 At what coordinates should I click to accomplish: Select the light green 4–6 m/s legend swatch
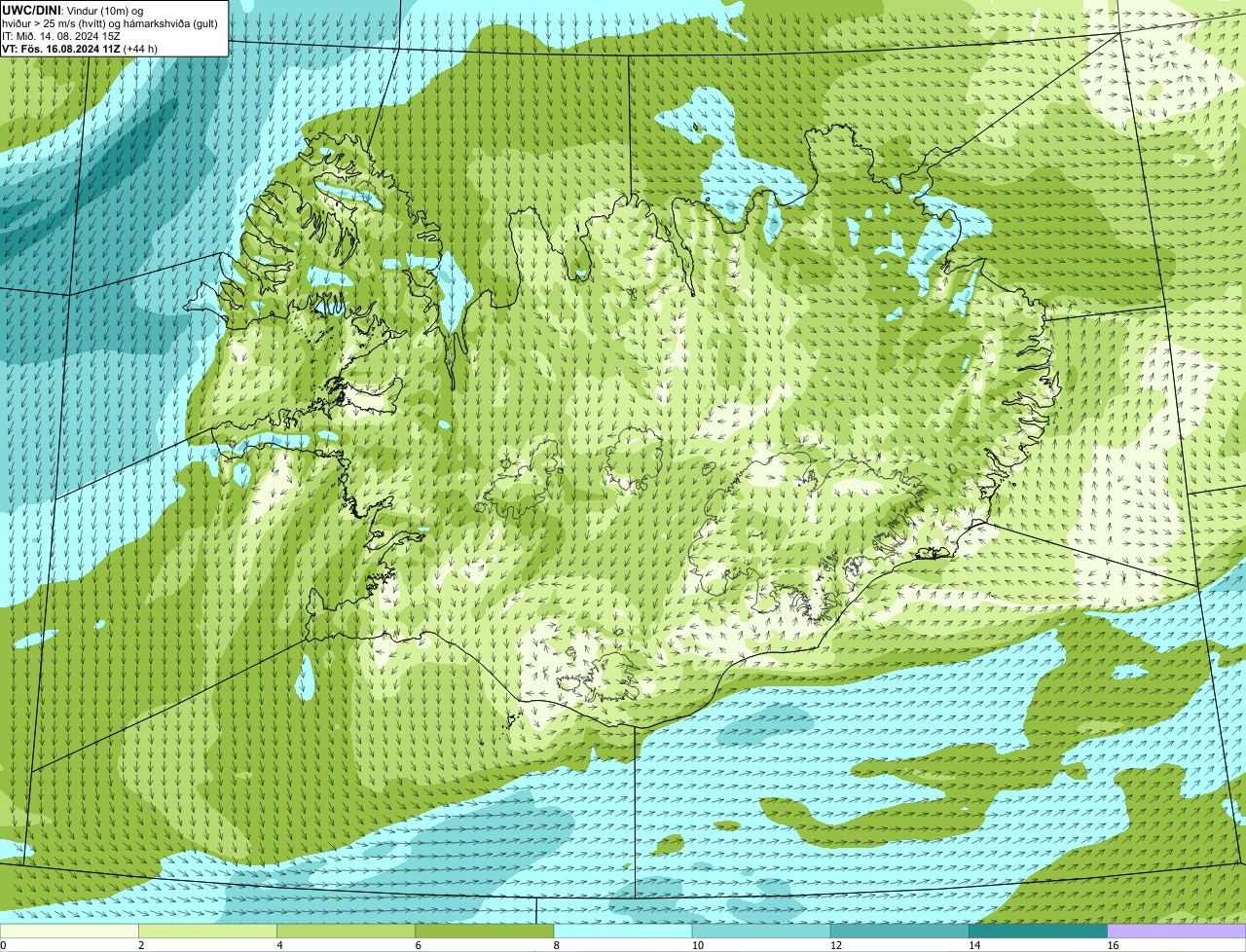[x=346, y=932]
